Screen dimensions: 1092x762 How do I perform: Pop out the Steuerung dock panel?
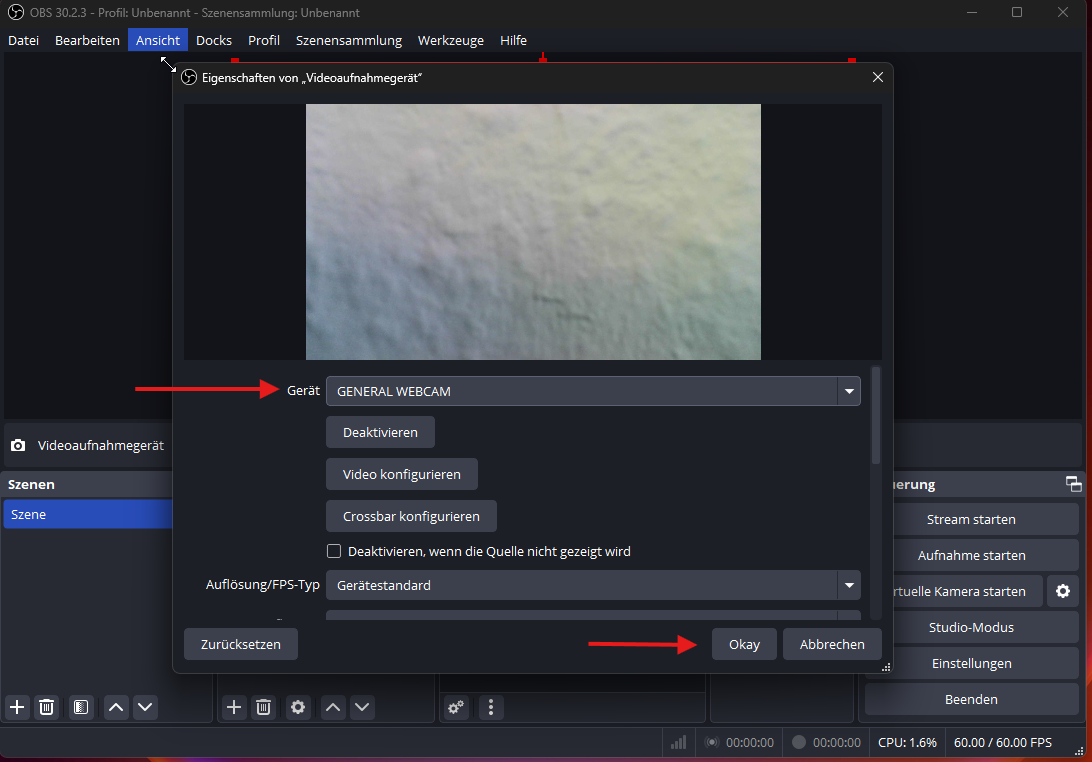pos(1073,484)
